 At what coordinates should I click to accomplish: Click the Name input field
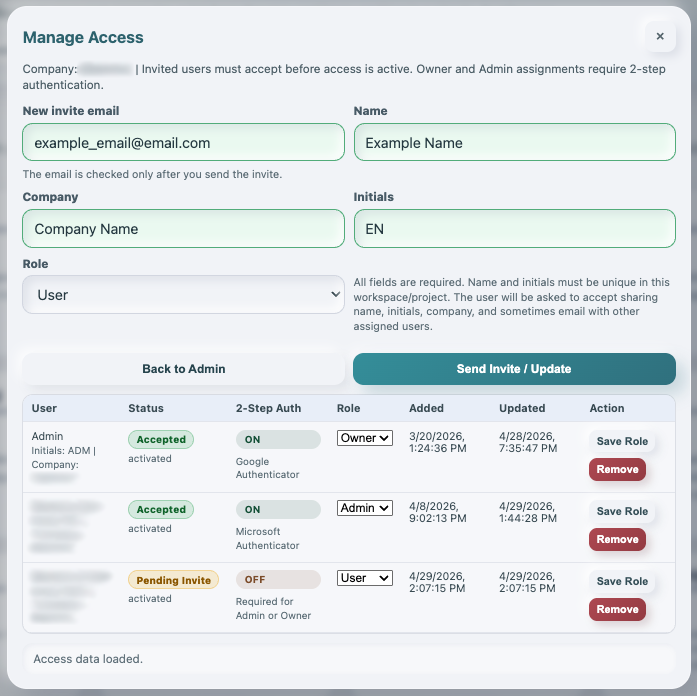pos(515,142)
